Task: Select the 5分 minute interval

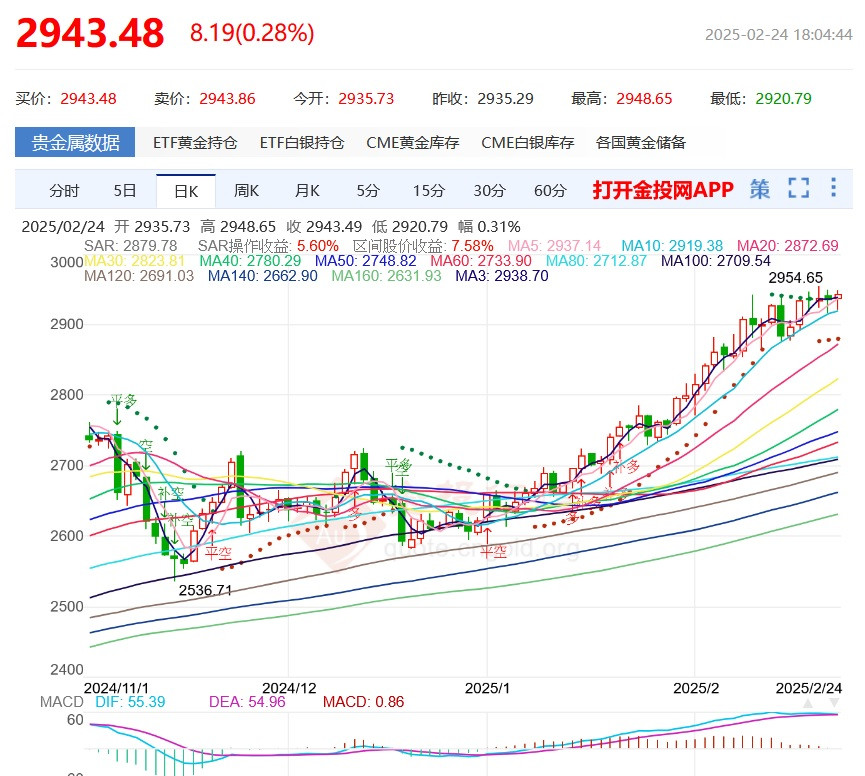Action: tap(368, 190)
